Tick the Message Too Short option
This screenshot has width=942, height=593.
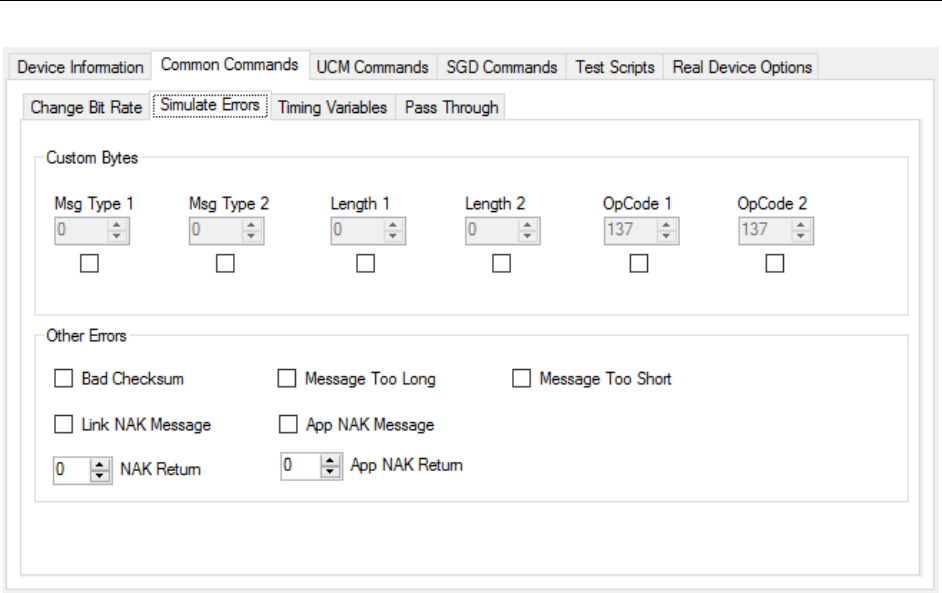pyautogui.click(x=522, y=379)
